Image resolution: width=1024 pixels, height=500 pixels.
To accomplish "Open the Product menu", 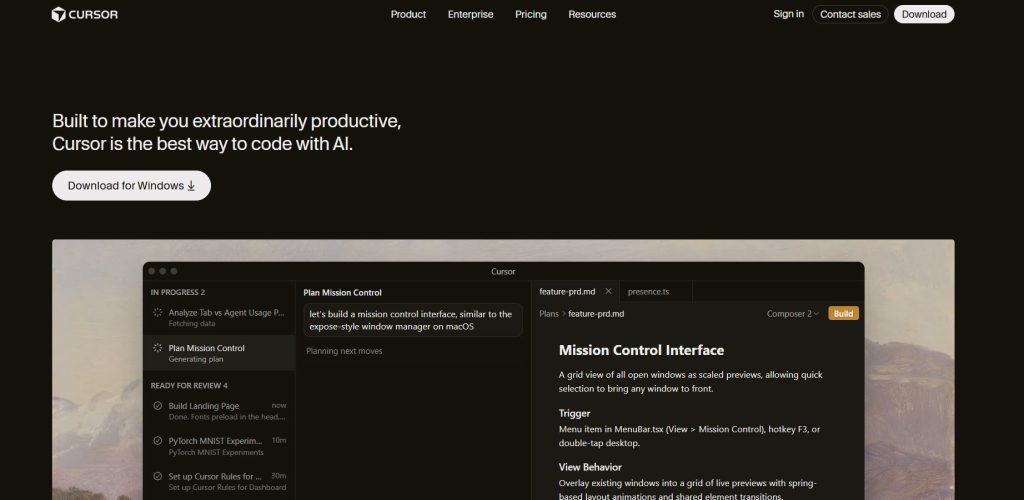I will [x=408, y=14].
